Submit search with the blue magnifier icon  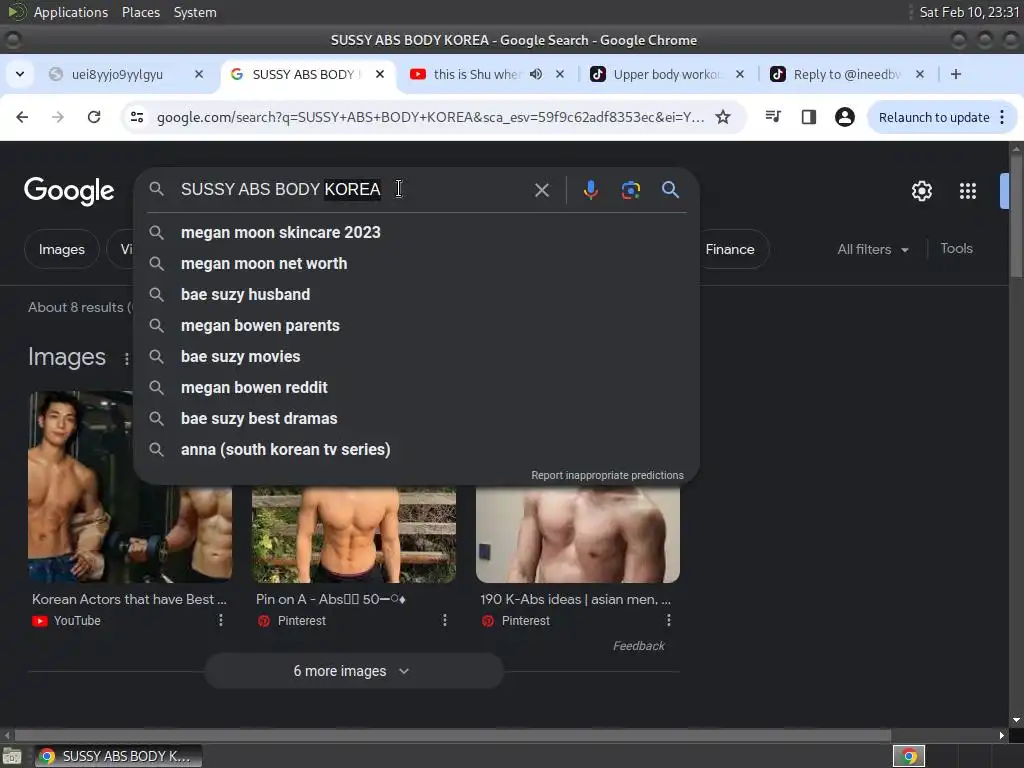(670, 190)
